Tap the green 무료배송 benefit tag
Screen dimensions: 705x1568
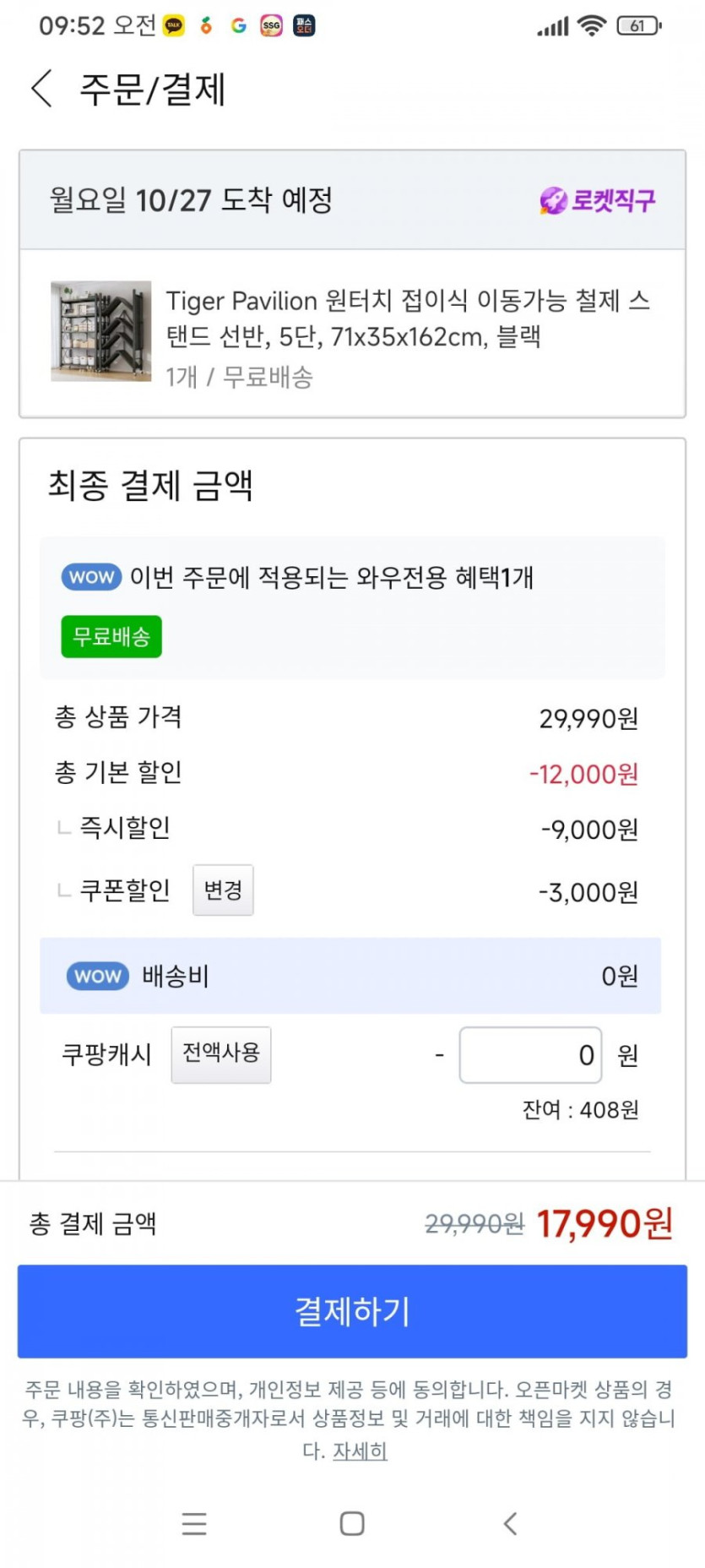111,636
